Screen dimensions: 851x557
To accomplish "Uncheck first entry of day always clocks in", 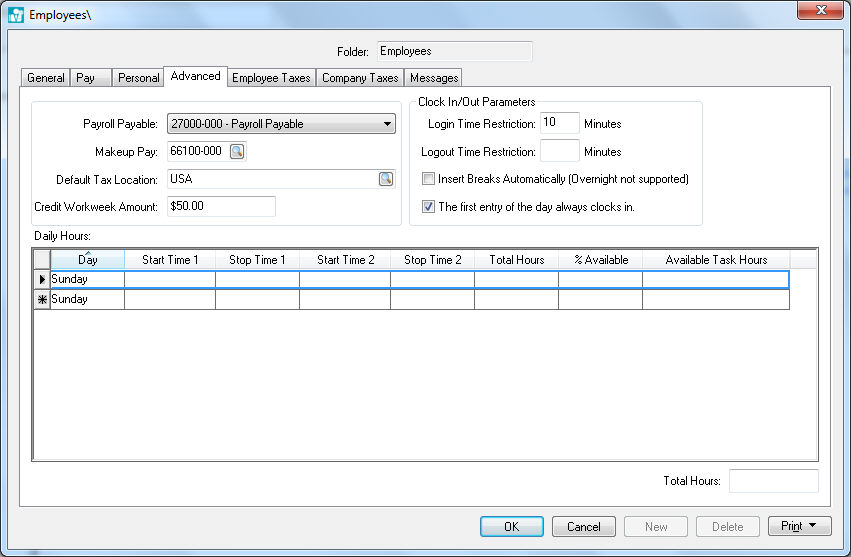I will pos(429,207).
